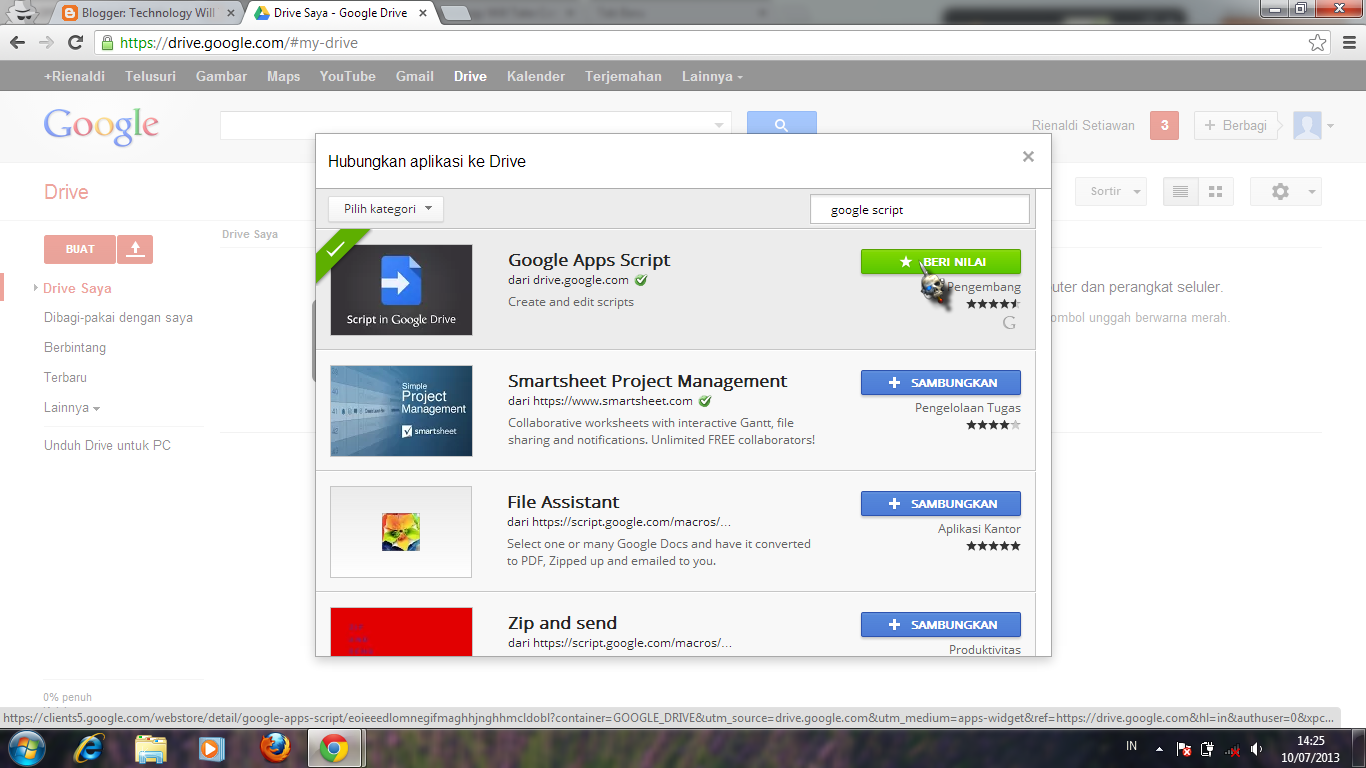Open Windows Explorer from the taskbar
The width and height of the screenshot is (1366, 768).
tap(151, 748)
